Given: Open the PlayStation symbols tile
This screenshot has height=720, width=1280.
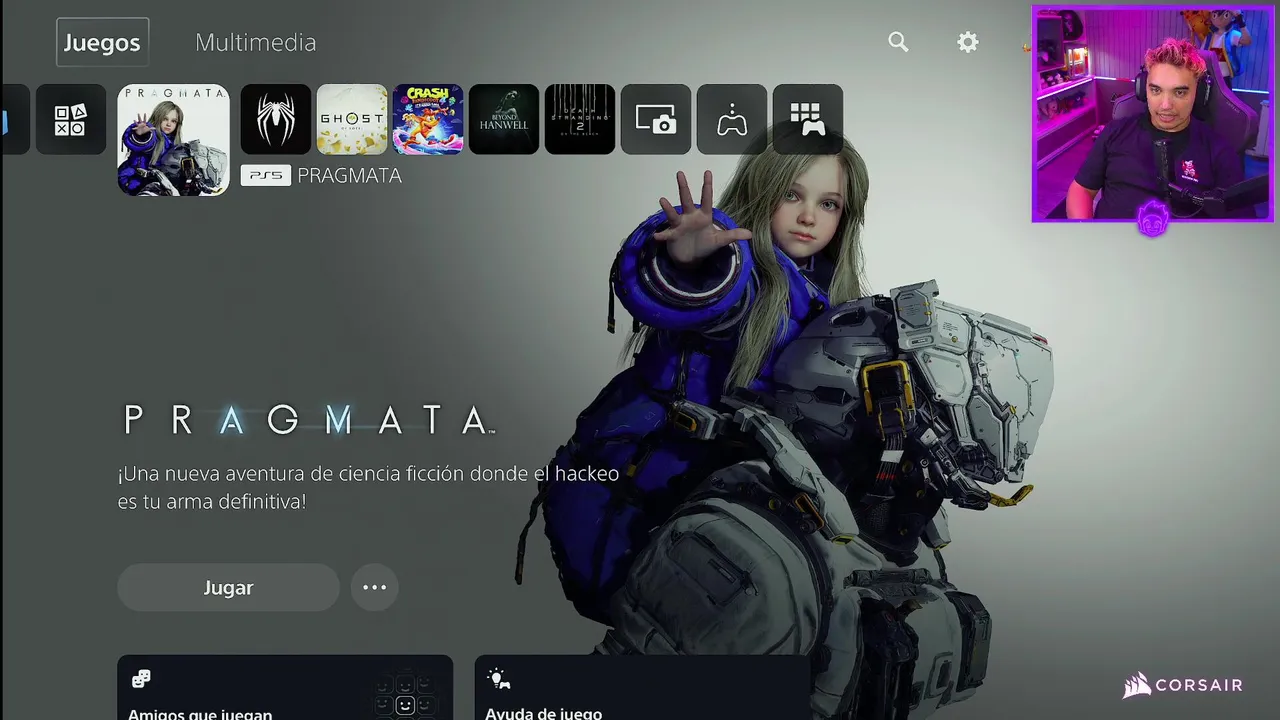Looking at the screenshot, I should pyautogui.click(x=71, y=119).
